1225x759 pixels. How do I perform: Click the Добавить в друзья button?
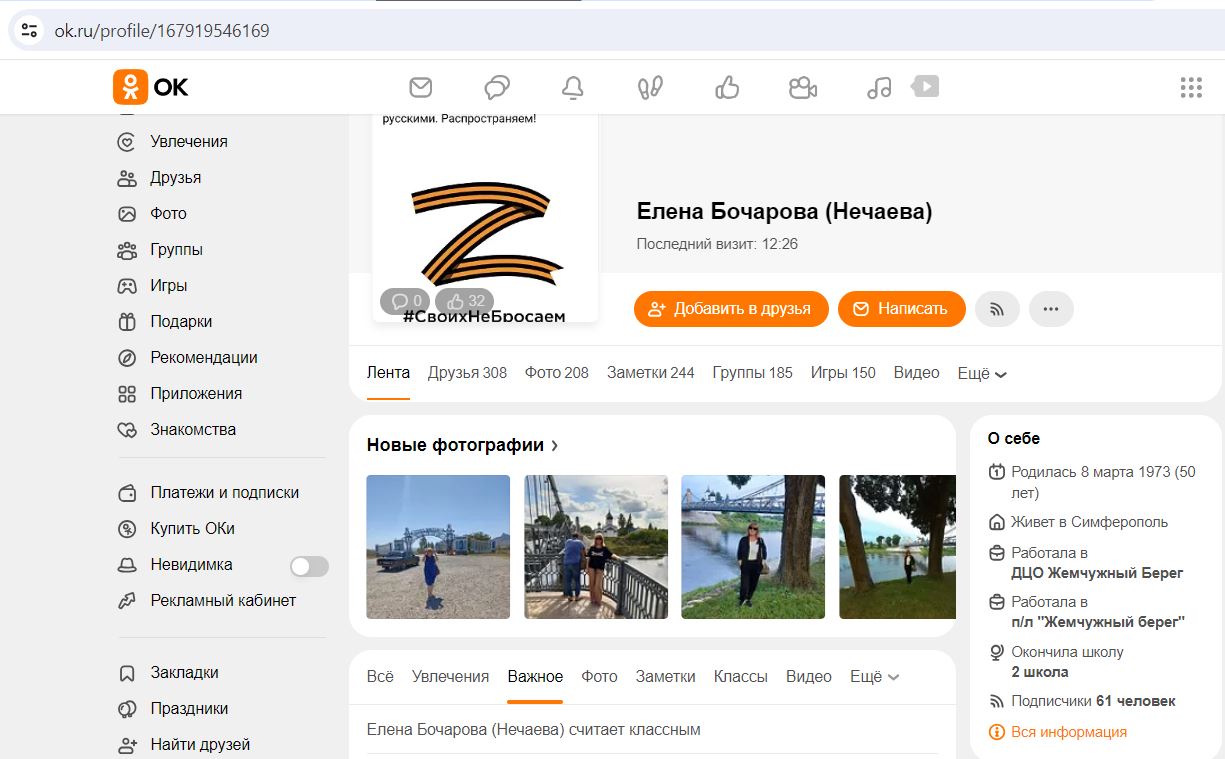(731, 309)
